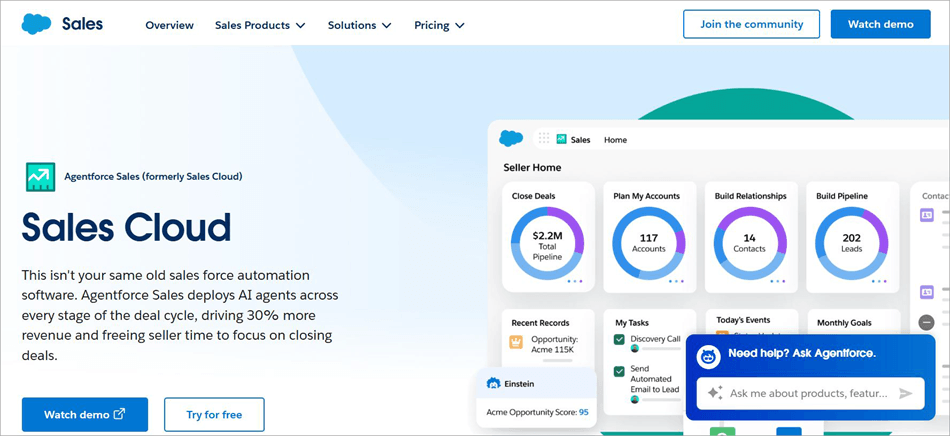
Task: Click the Need help? Ask Agentforce. header
Action: pos(802,354)
